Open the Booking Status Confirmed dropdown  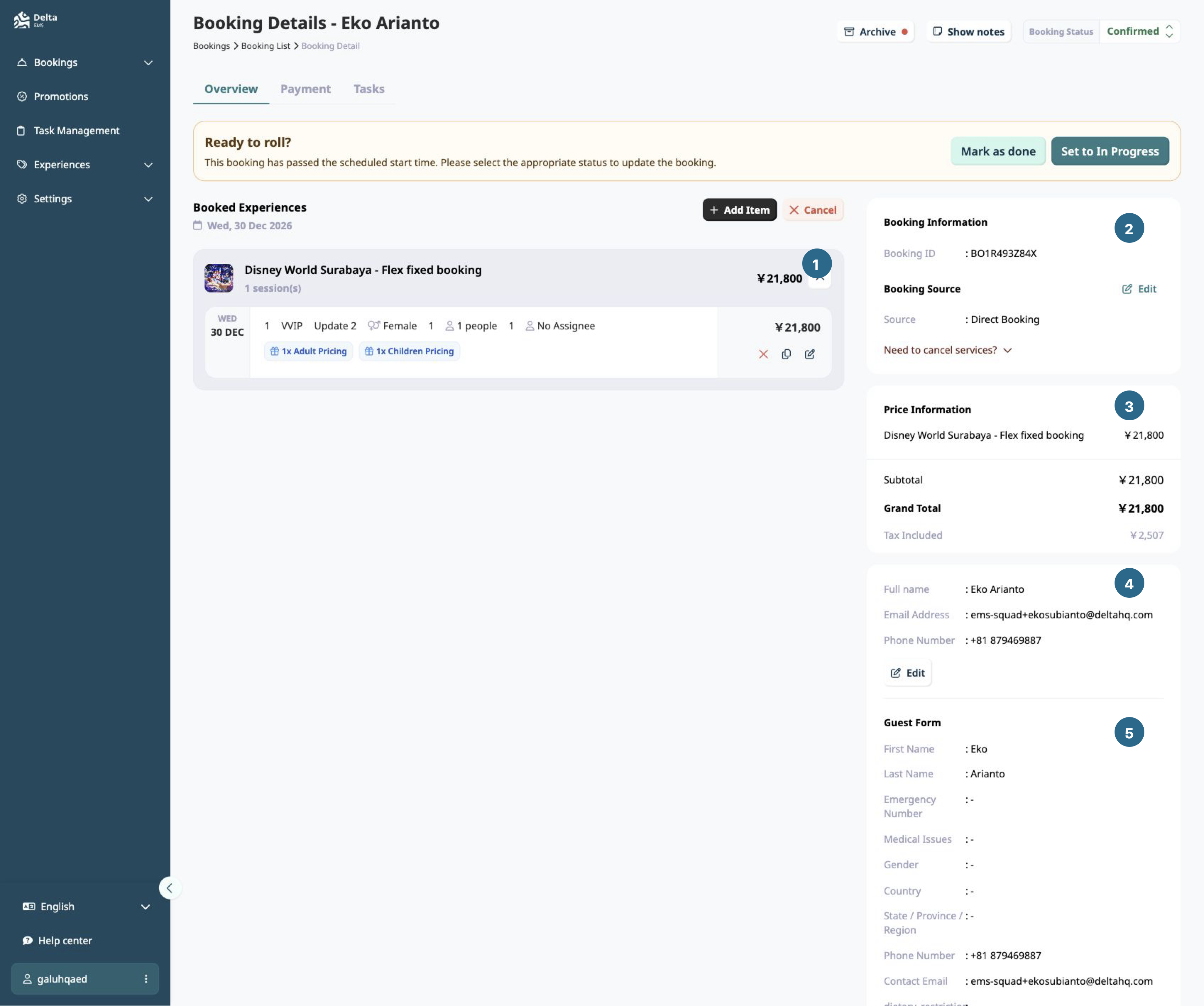(x=1139, y=32)
